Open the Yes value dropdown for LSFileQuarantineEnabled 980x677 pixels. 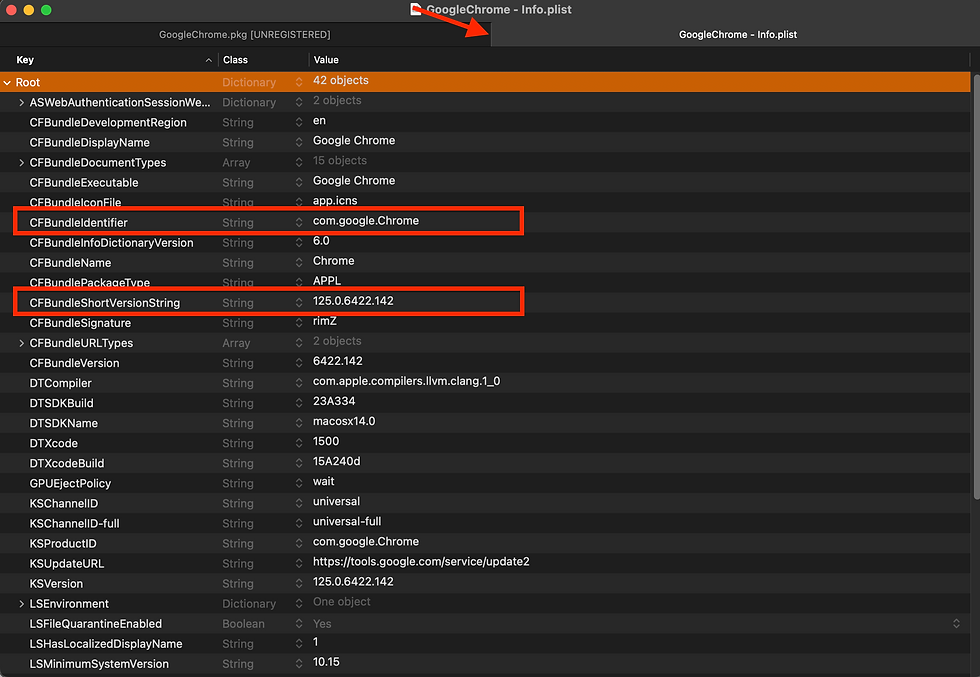point(956,624)
